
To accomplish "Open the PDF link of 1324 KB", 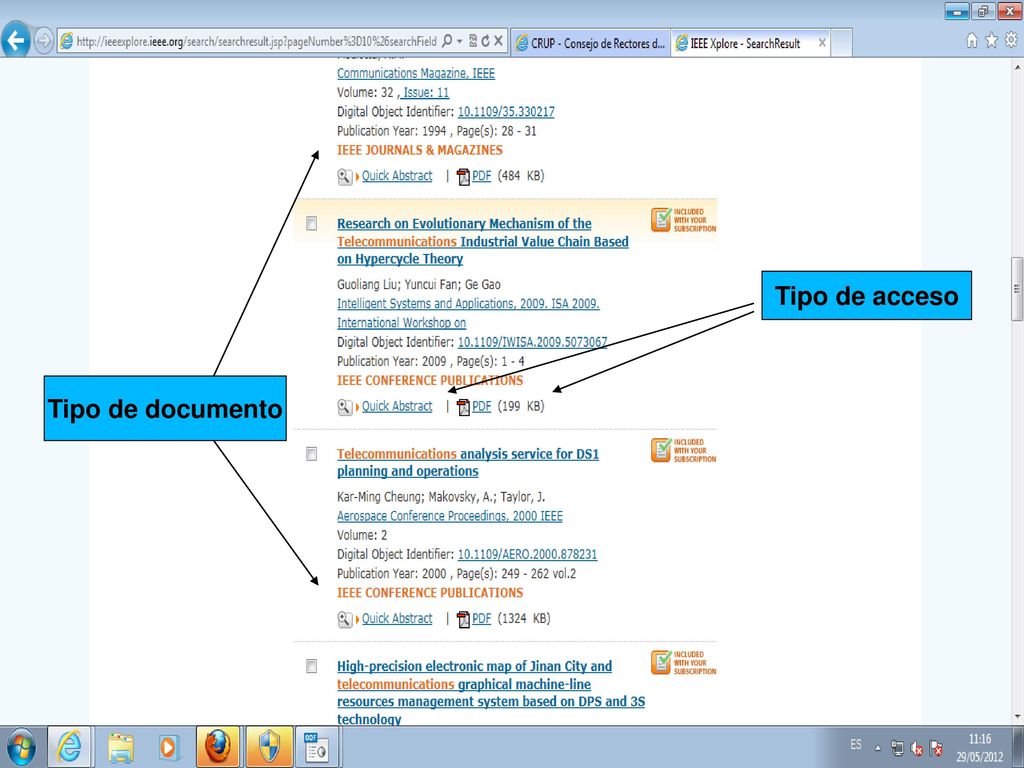I will point(481,618).
